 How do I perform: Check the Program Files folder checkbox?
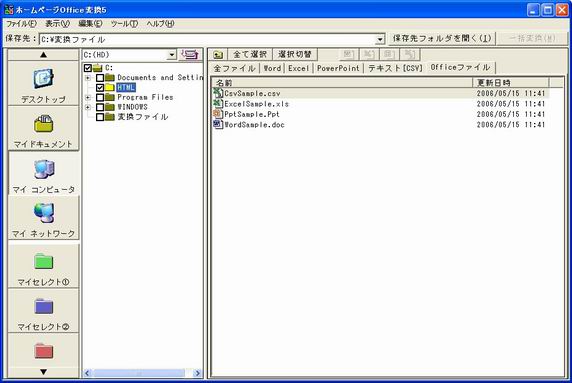click(100, 97)
